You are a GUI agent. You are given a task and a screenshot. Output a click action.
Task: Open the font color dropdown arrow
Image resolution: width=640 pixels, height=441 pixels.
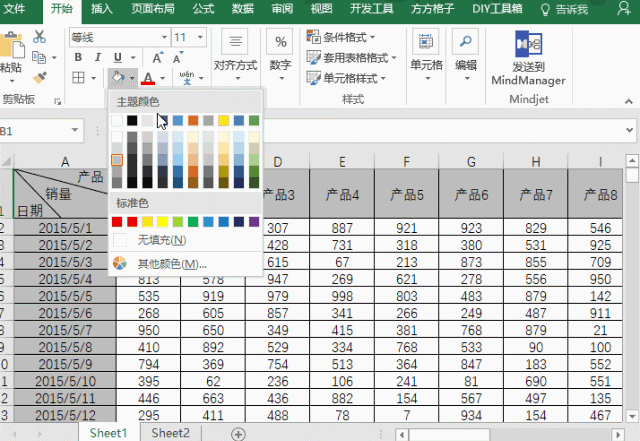click(162, 78)
